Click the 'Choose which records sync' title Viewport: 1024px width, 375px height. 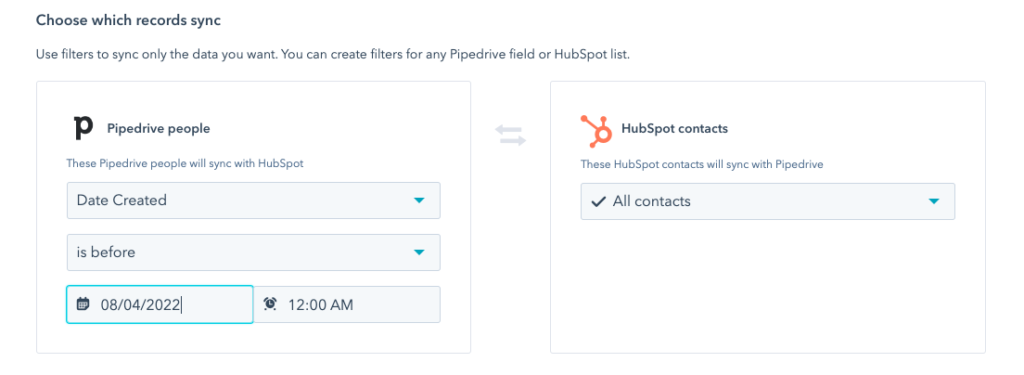pyautogui.click(x=128, y=20)
